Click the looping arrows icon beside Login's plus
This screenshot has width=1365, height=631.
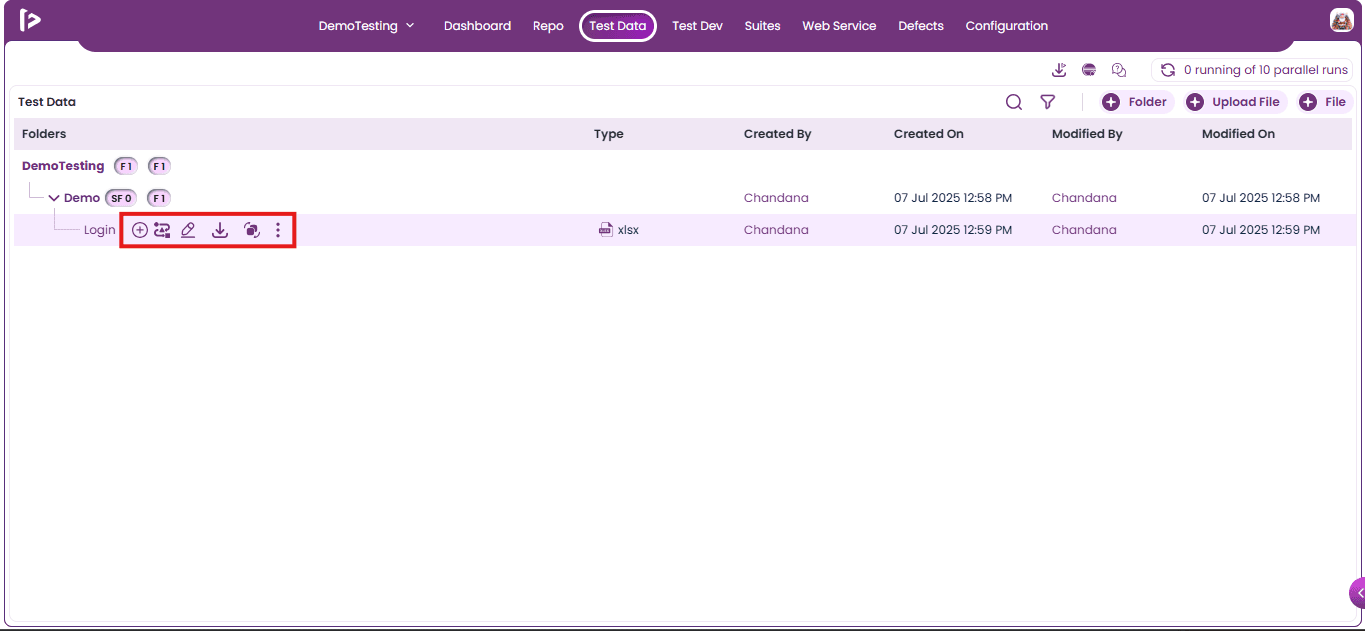click(x=162, y=230)
